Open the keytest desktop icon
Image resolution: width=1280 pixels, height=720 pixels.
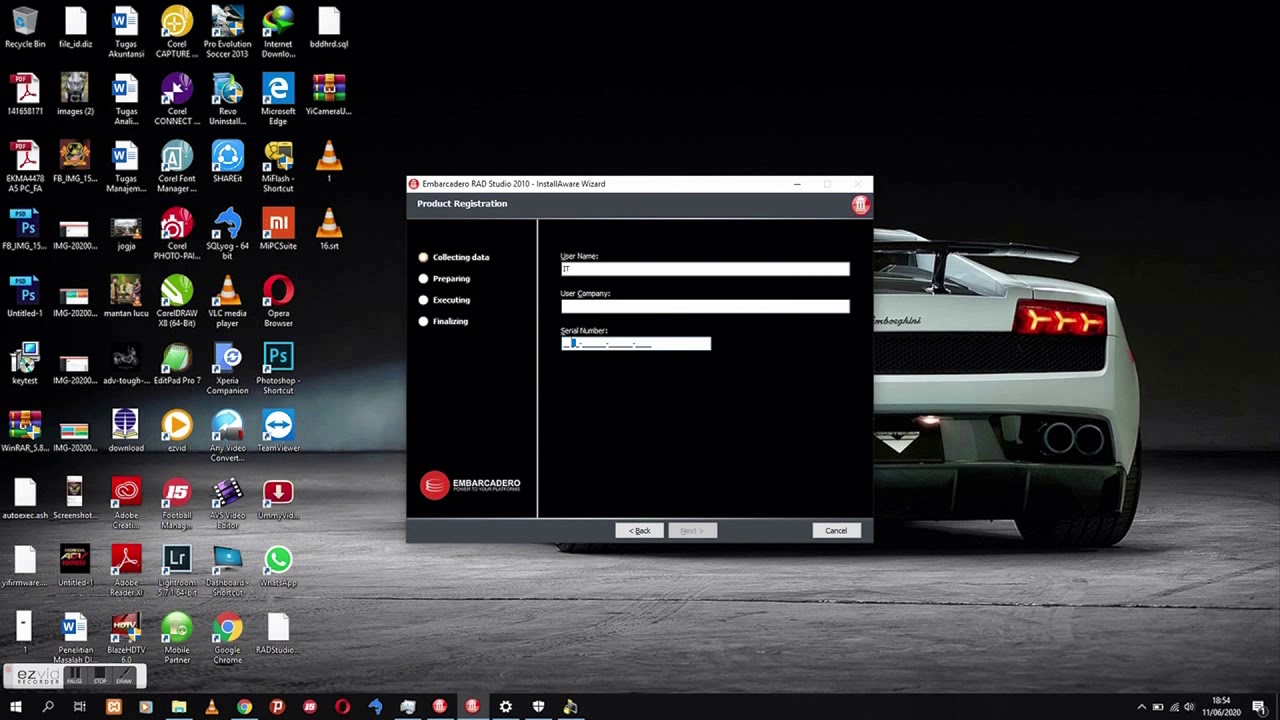pyautogui.click(x=25, y=364)
